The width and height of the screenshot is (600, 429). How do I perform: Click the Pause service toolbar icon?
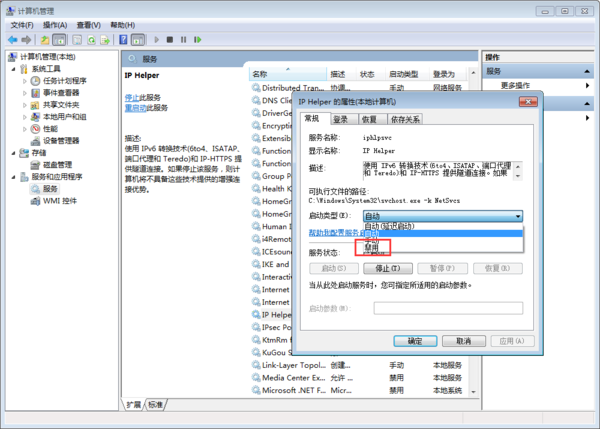point(184,39)
